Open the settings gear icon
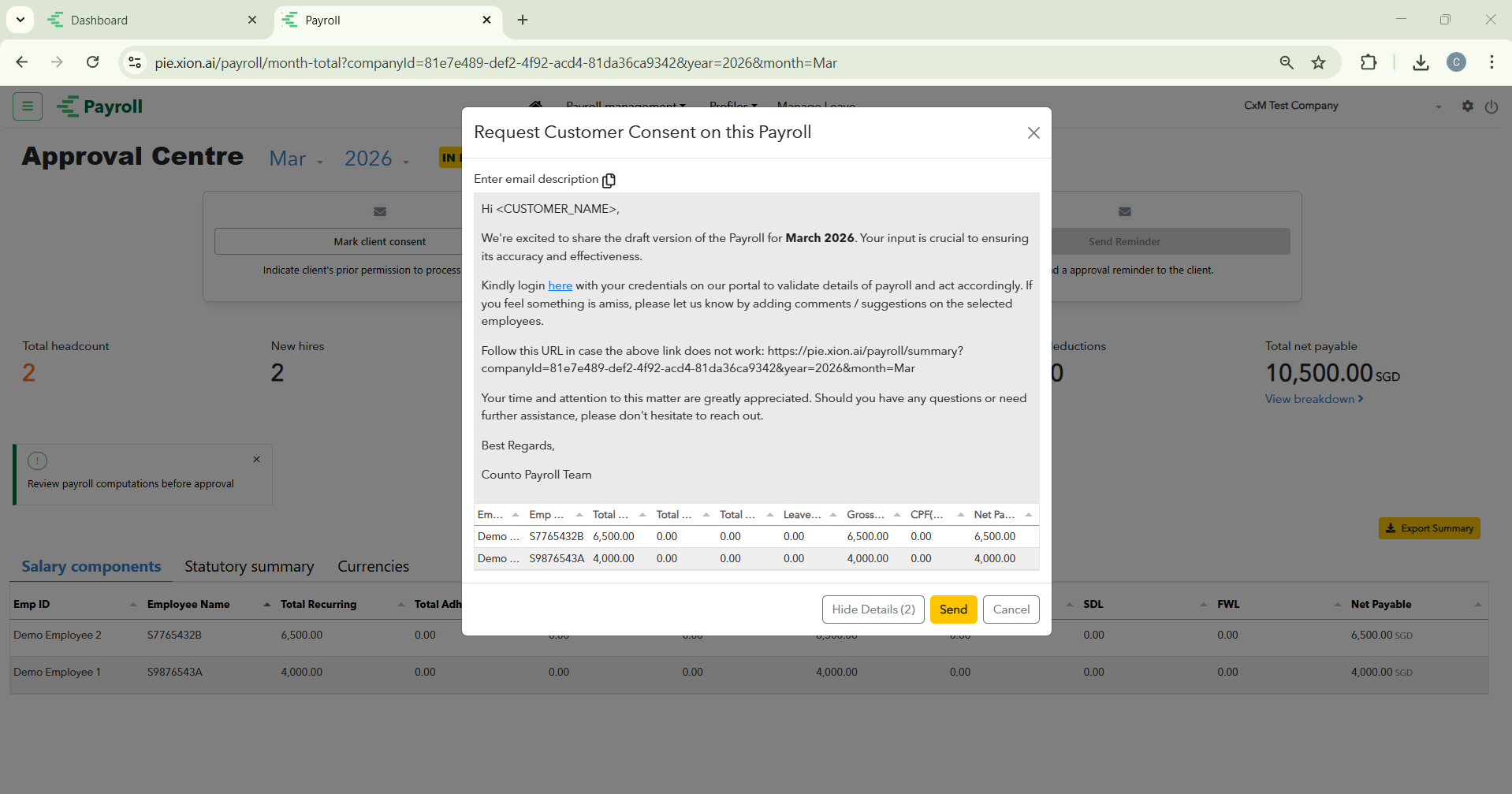 pos(1467,106)
